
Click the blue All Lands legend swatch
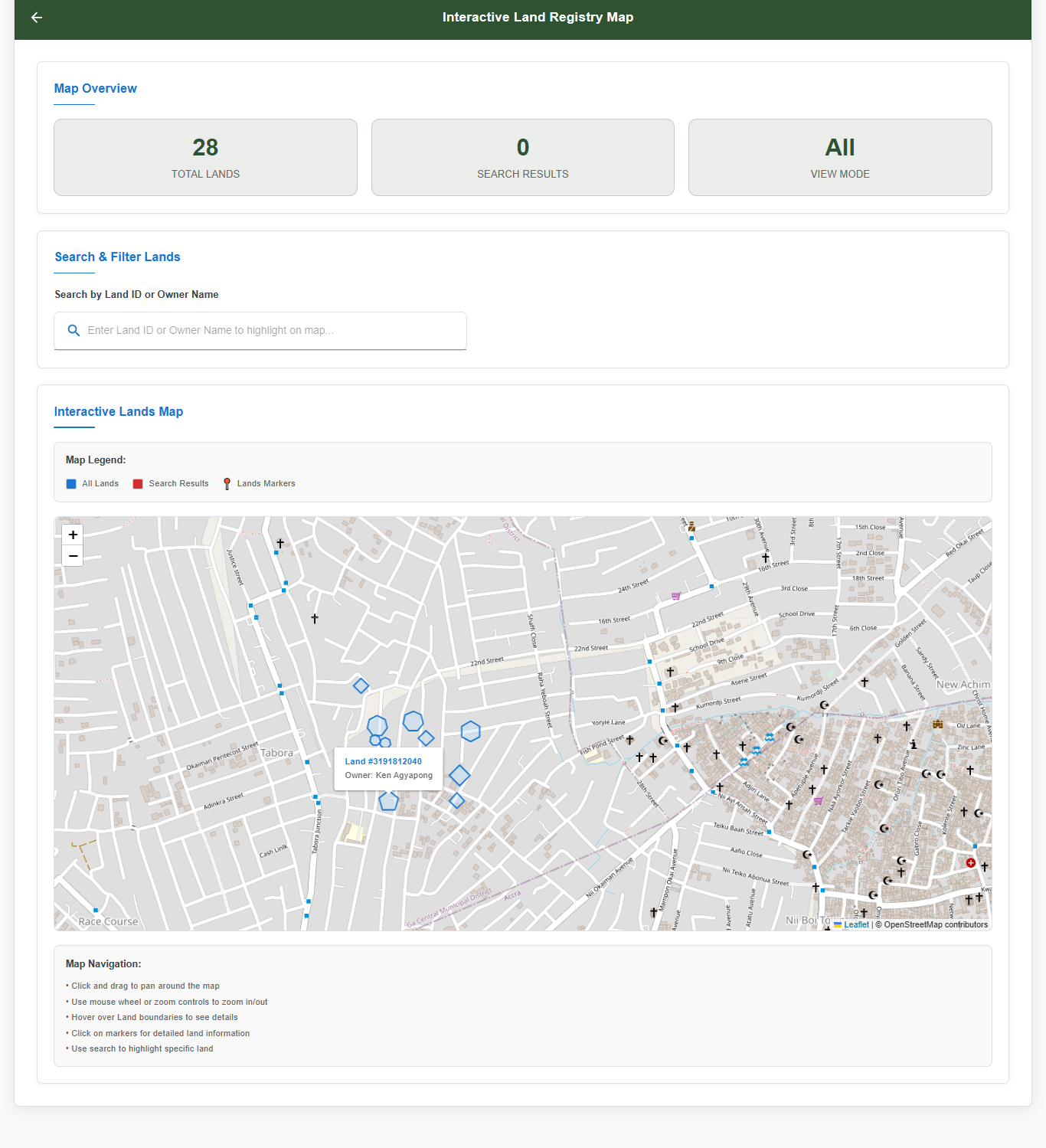pos(71,484)
